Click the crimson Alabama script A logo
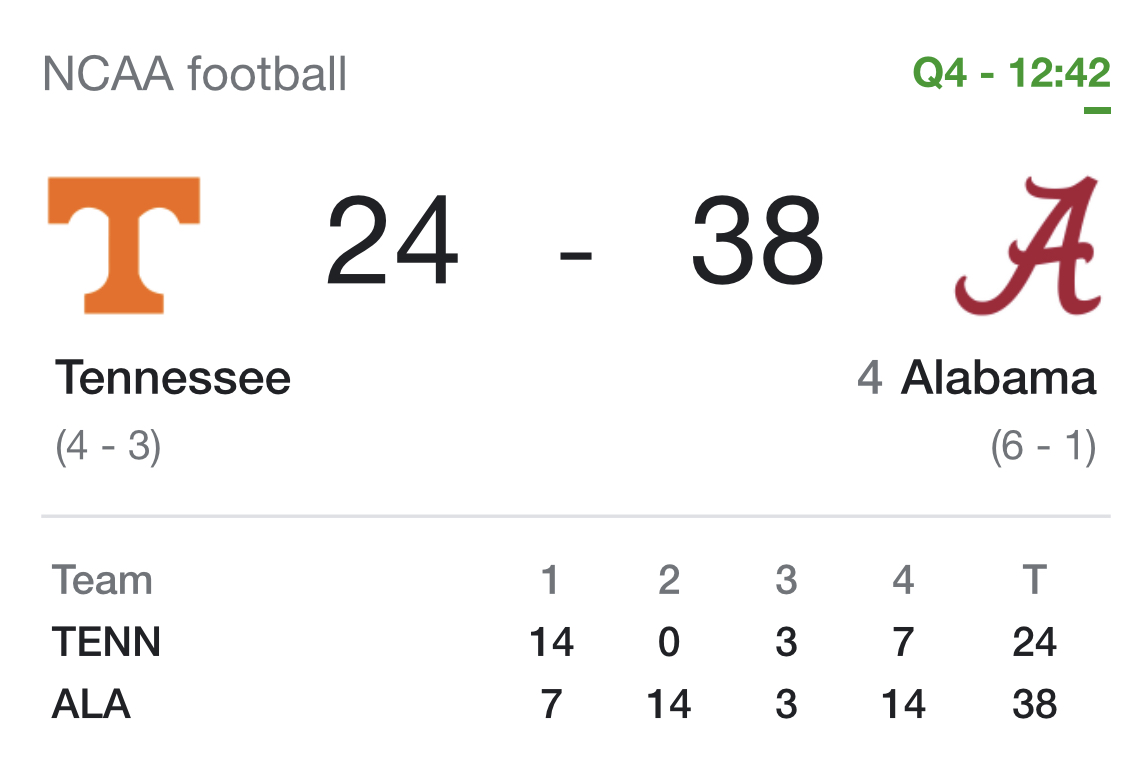 pyautogui.click(x=1028, y=245)
